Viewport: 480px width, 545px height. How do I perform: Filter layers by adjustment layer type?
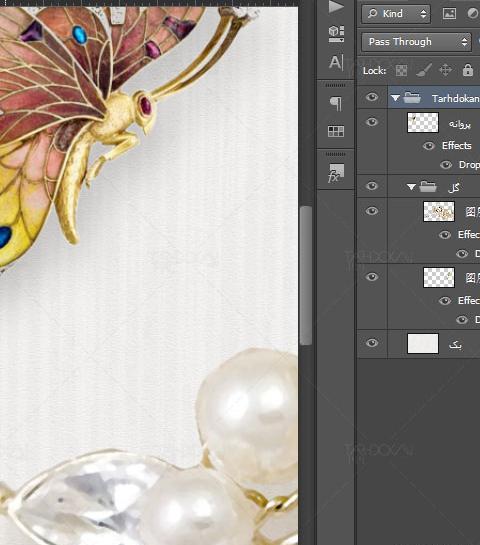[x=473, y=14]
